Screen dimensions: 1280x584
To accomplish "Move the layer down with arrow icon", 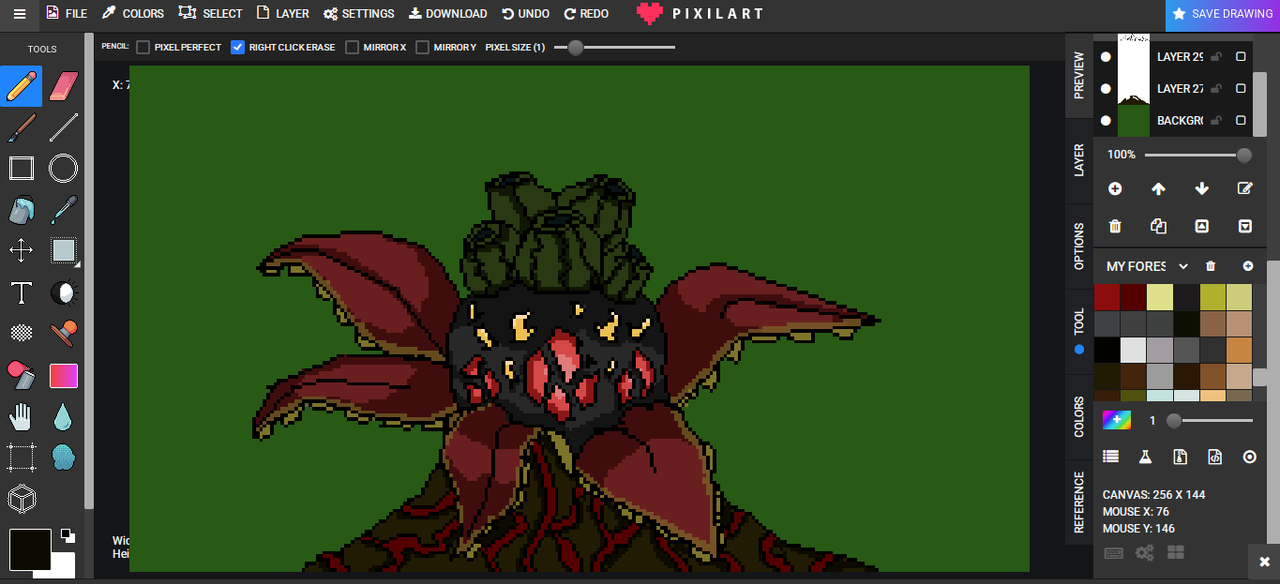I will pos(1202,188).
